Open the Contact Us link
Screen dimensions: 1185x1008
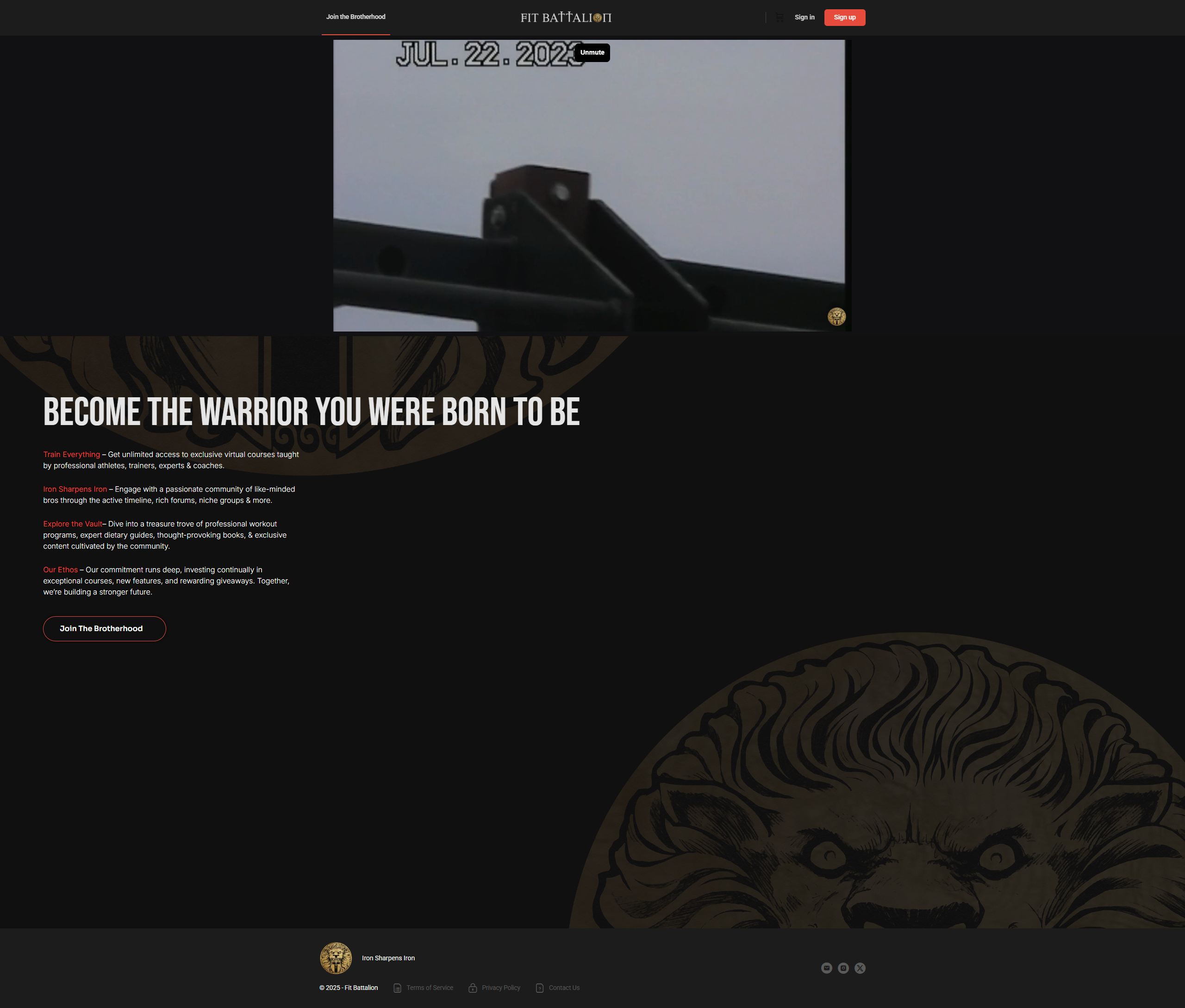[558, 988]
